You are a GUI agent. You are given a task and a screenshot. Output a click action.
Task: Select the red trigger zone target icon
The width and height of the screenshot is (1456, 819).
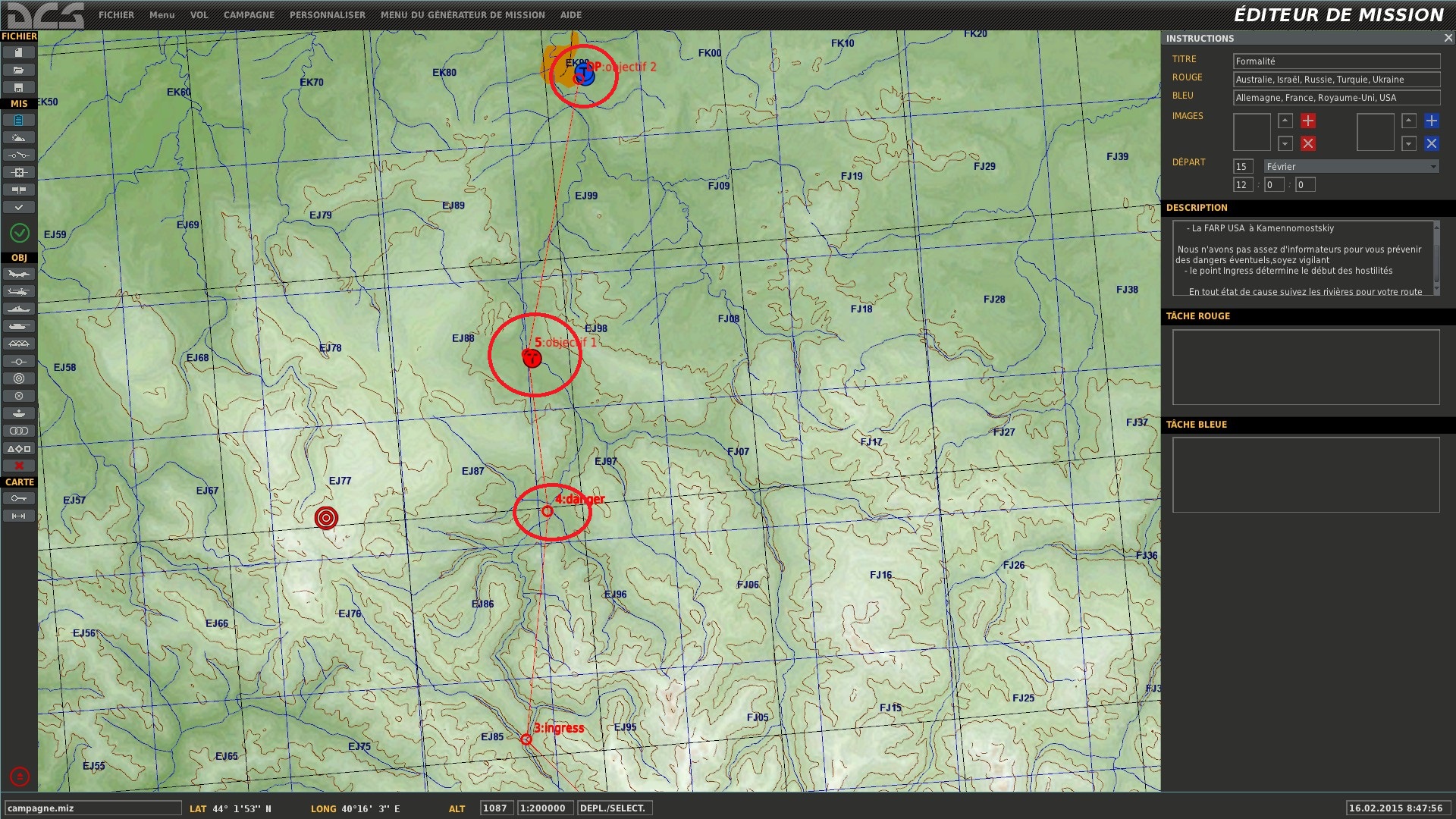(326, 518)
